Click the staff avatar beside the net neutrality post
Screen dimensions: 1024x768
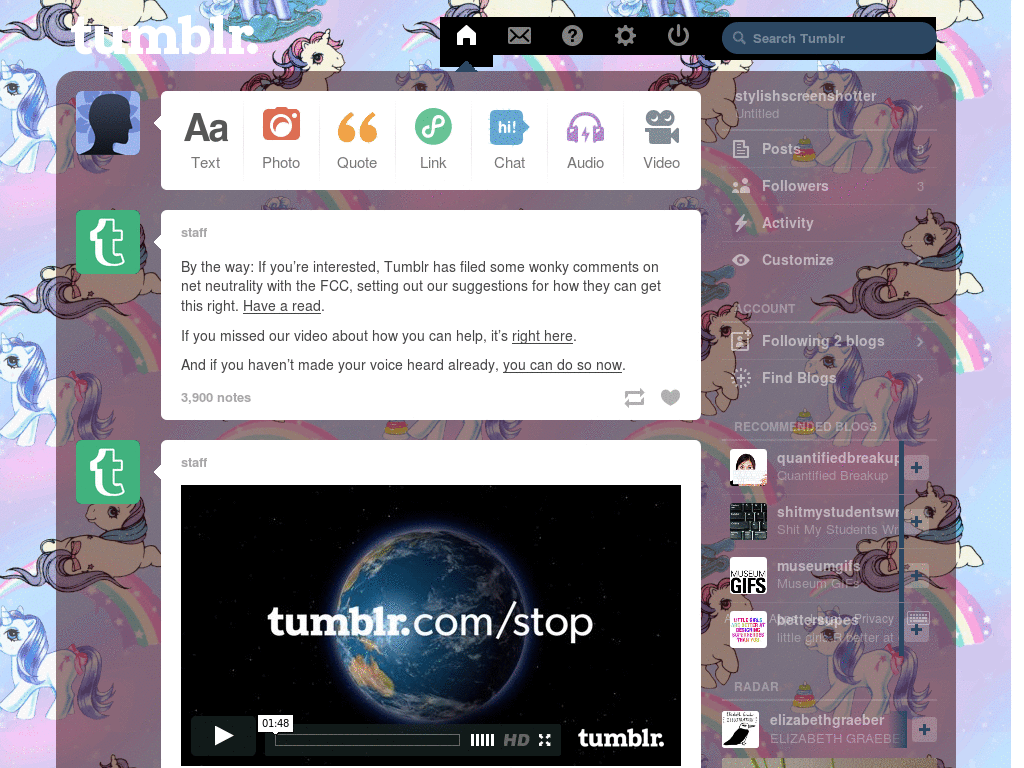tap(108, 242)
